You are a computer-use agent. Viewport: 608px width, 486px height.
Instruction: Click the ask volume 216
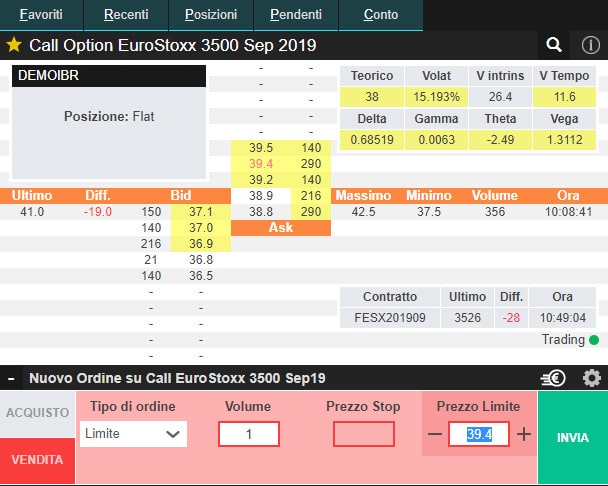point(311,196)
